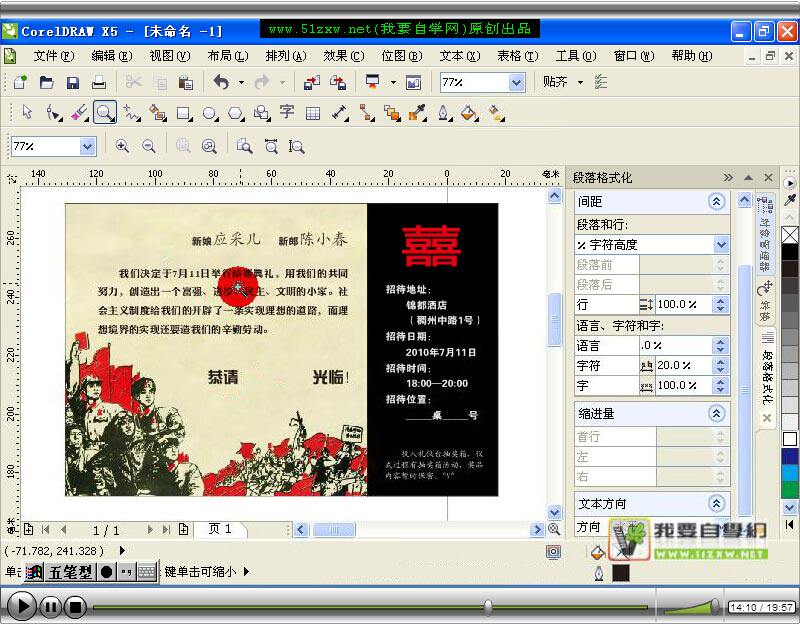This screenshot has width=800, height=626.
Task: Click the Import icon in toolbar
Action: point(312,82)
